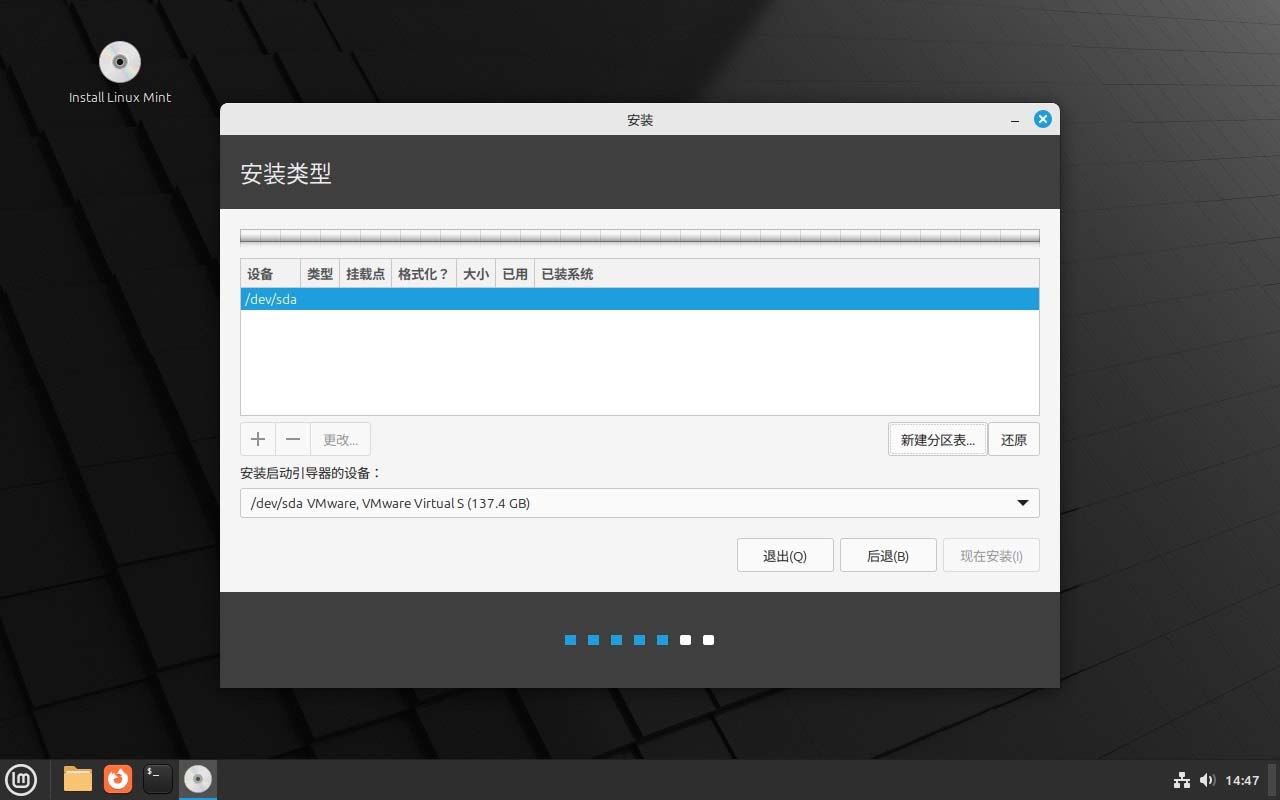Launch the Install Linux Mint desktop icon

tap(119, 60)
